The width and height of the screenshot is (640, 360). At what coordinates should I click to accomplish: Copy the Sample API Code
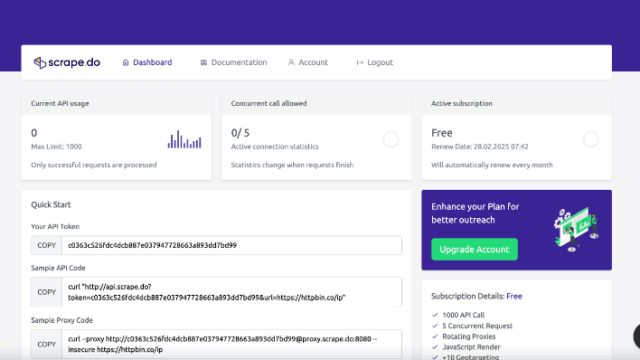pyautogui.click(x=47, y=292)
